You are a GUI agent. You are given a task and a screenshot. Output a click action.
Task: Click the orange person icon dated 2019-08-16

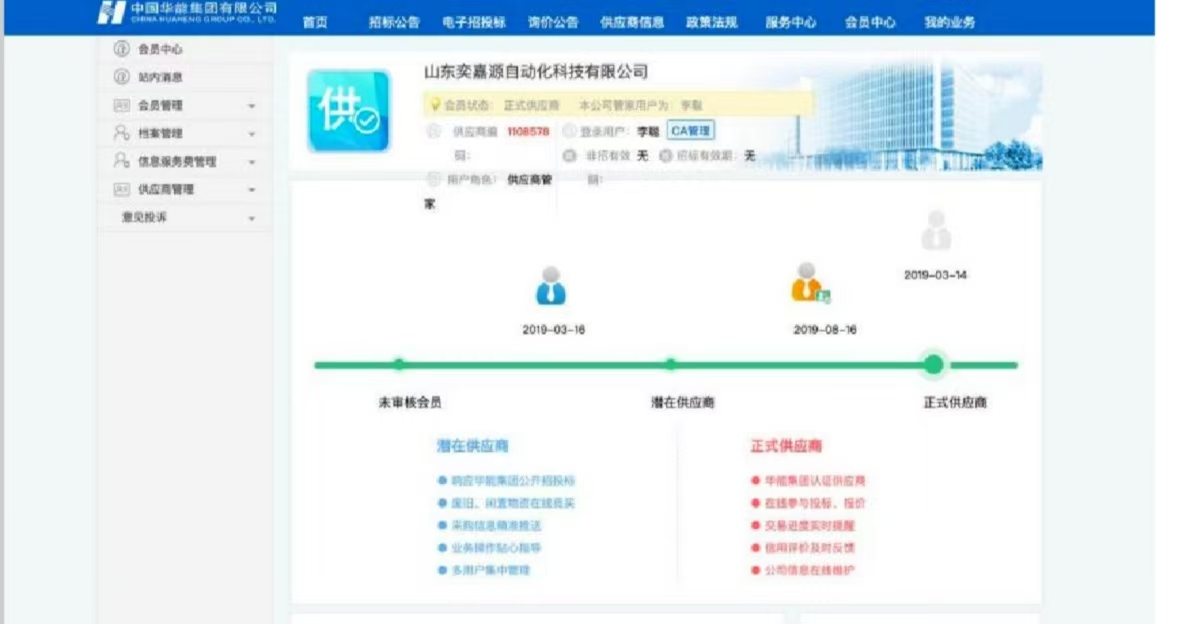(x=806, y=284)
